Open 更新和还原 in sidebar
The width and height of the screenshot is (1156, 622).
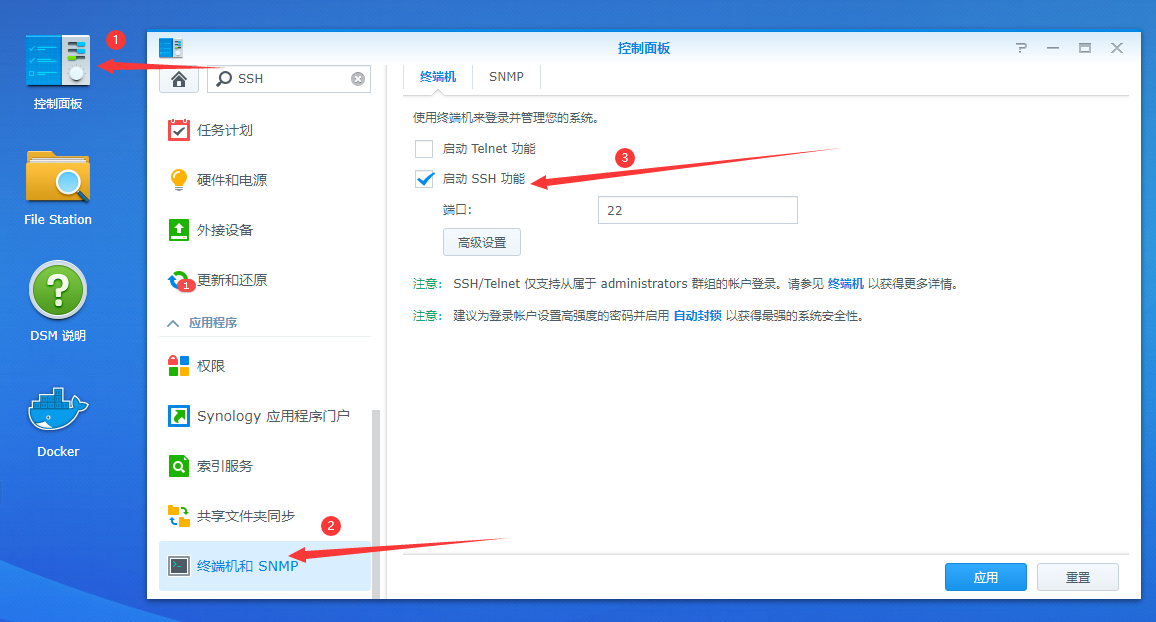231,280
